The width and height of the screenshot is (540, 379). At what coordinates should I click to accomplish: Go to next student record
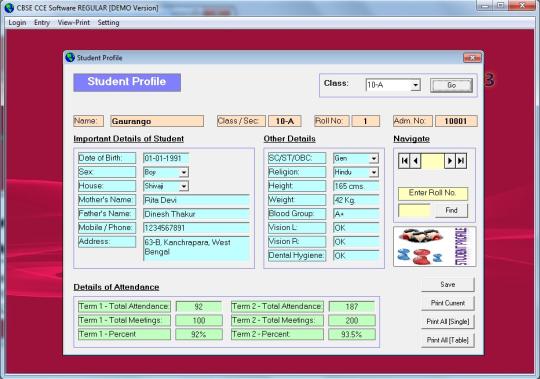tap(449, 161)
